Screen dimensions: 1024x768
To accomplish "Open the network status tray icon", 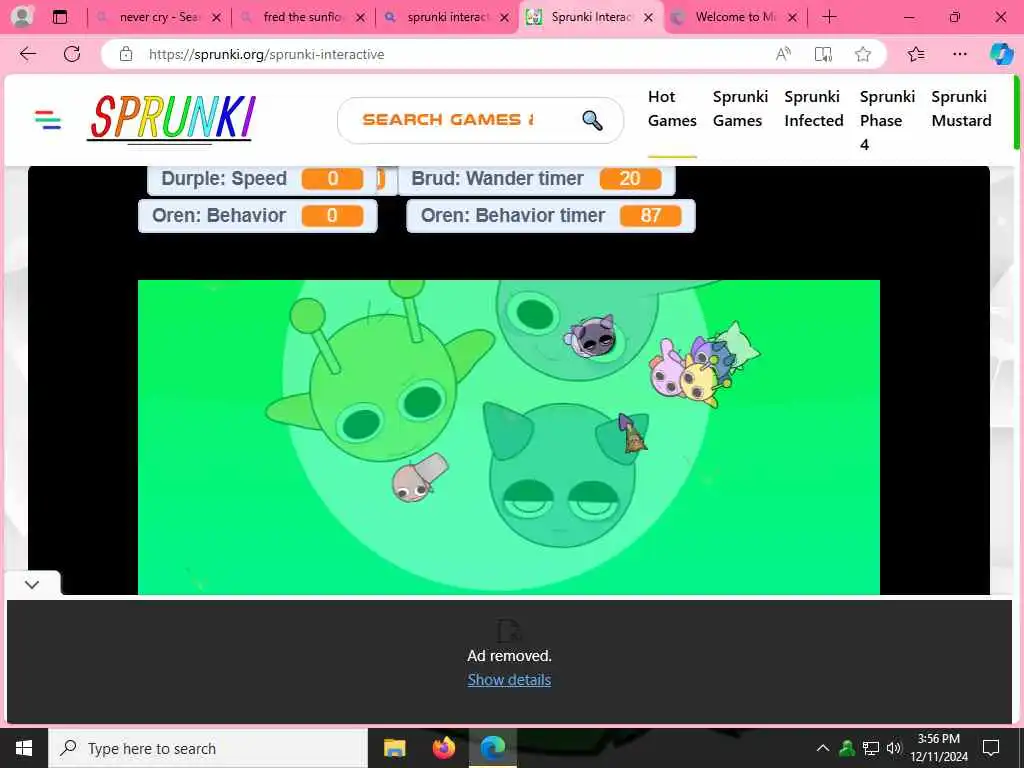I will 871,748.
